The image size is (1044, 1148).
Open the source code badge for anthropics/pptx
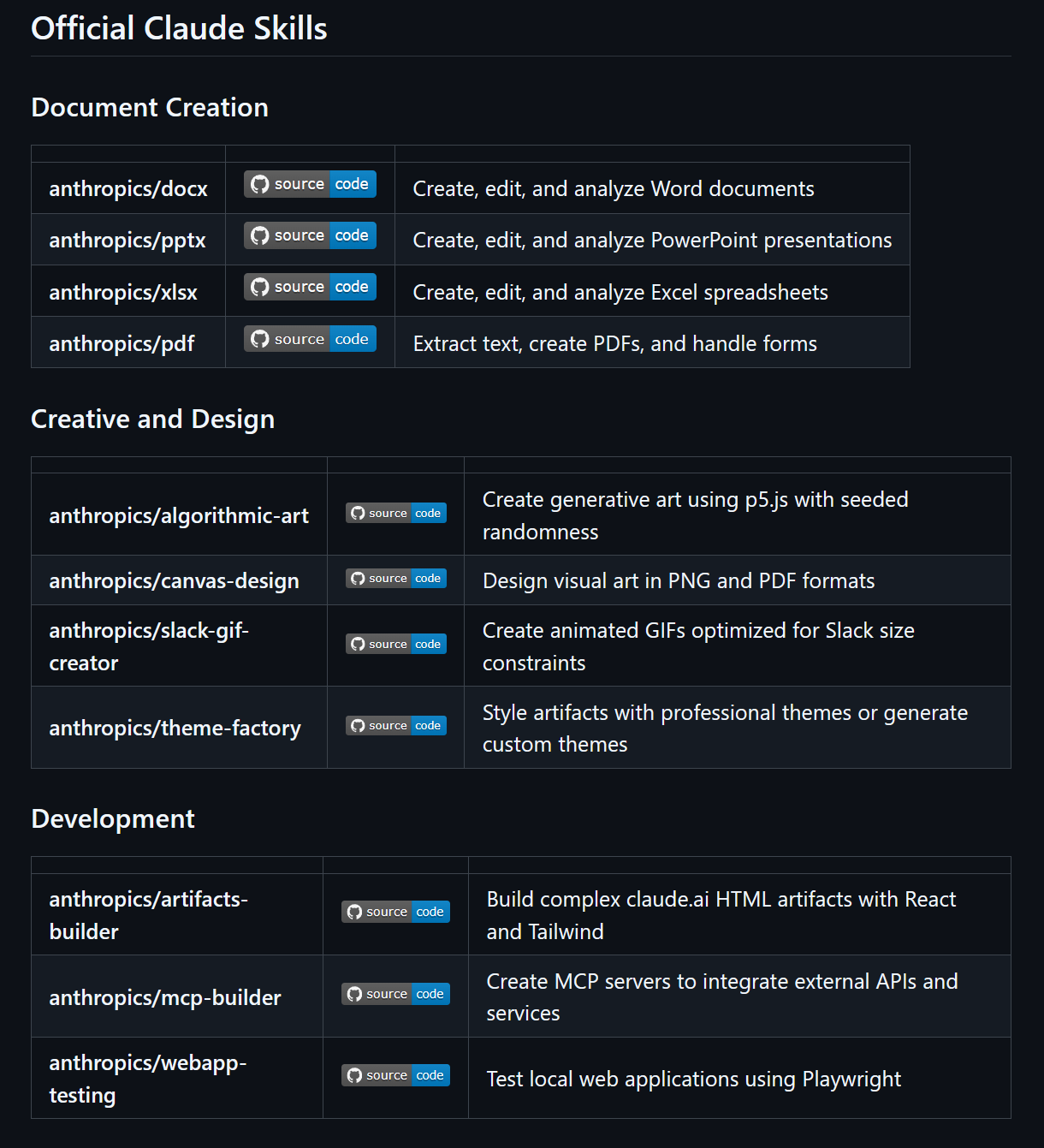[x=310, y=235]
